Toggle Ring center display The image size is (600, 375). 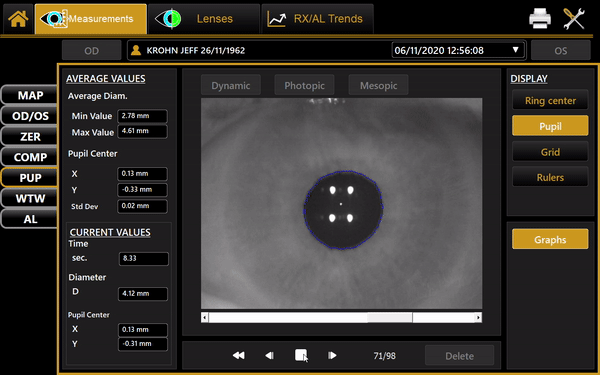[550, 100]
